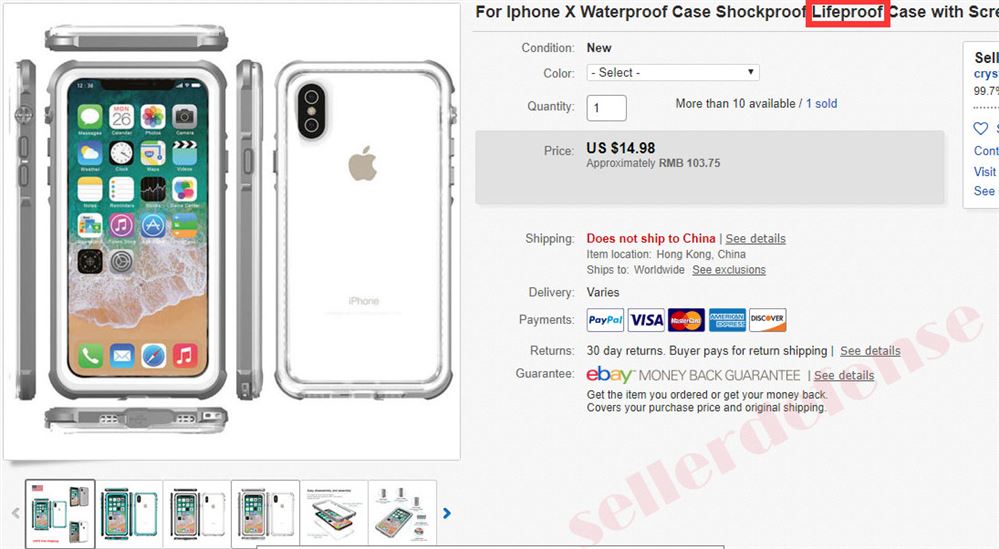The image size is (999, 549).
Task: Open Returns See details link
Action: 870,351
